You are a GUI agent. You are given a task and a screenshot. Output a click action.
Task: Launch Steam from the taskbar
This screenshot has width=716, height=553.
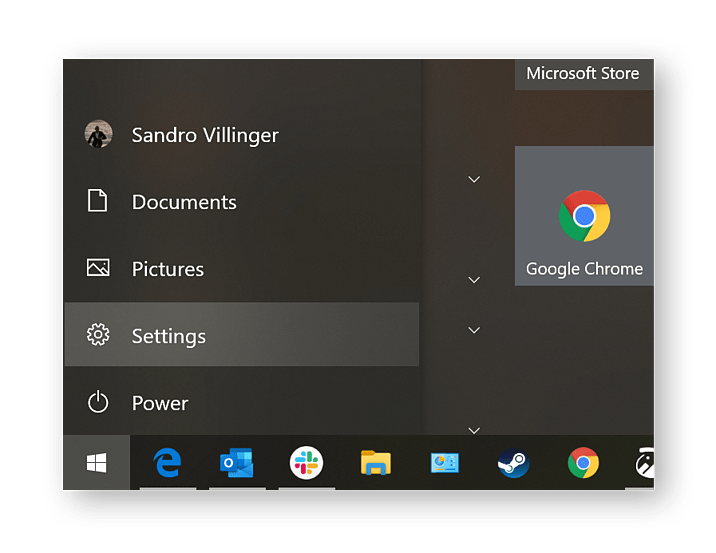[514, 463]
